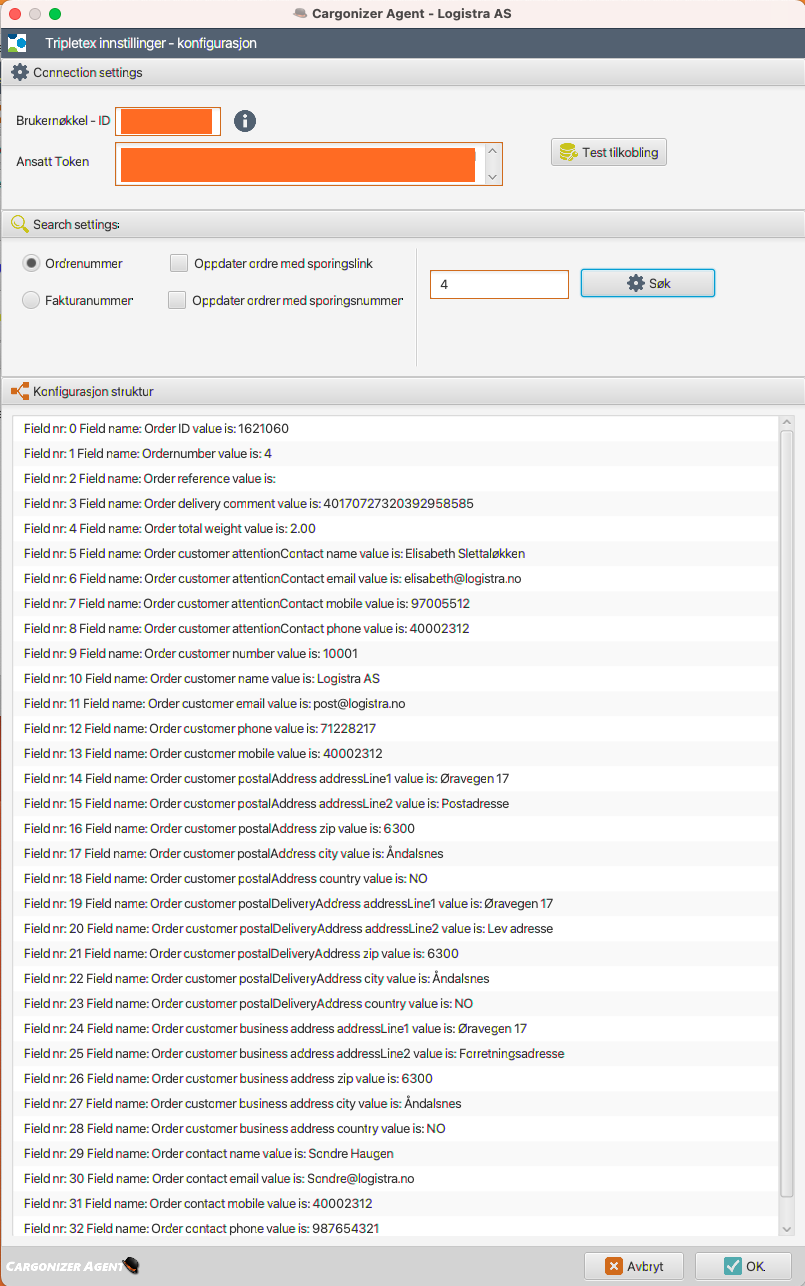805x1286 pixels.
Task: Select row Field nr: 23 postalDeliveryAddress country
Action: (x=396, y=1003)
